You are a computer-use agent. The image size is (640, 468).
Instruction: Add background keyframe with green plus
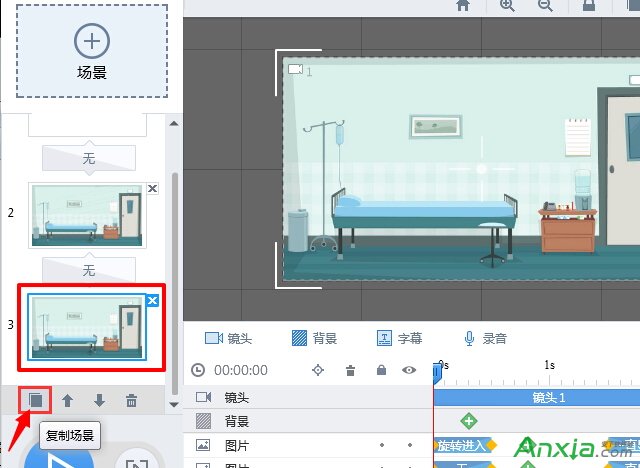tap(469, 421)
